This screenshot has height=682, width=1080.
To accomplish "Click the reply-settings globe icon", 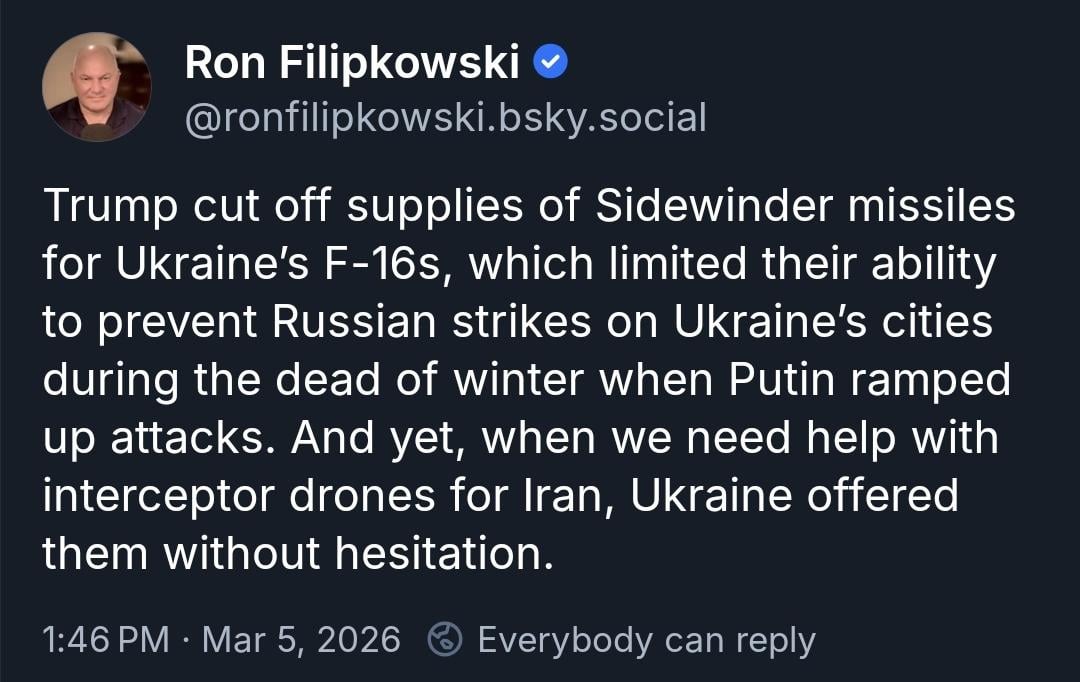I will (444, 639).
